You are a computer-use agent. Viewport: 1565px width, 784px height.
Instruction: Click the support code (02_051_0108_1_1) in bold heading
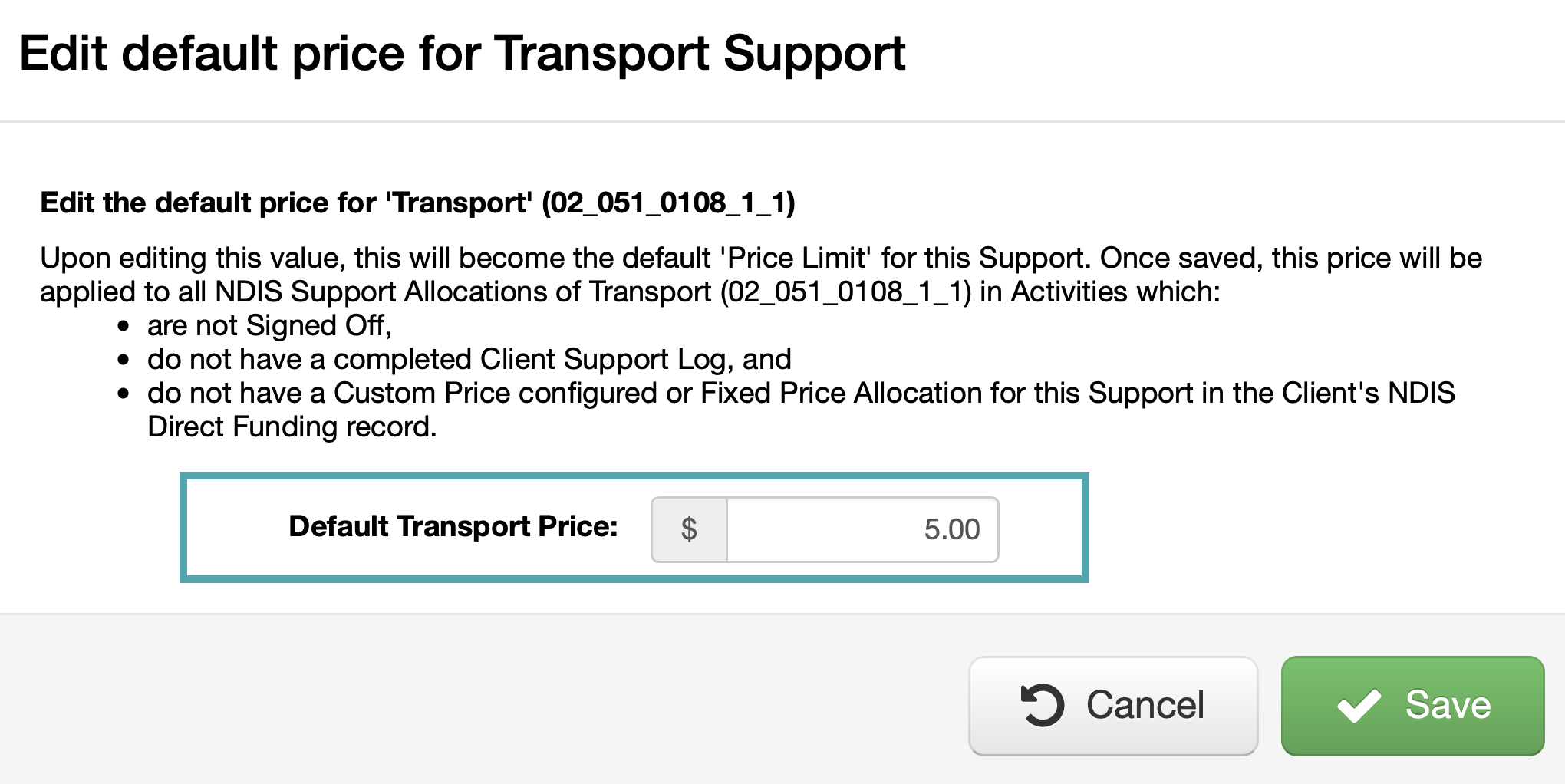point(667,203)
